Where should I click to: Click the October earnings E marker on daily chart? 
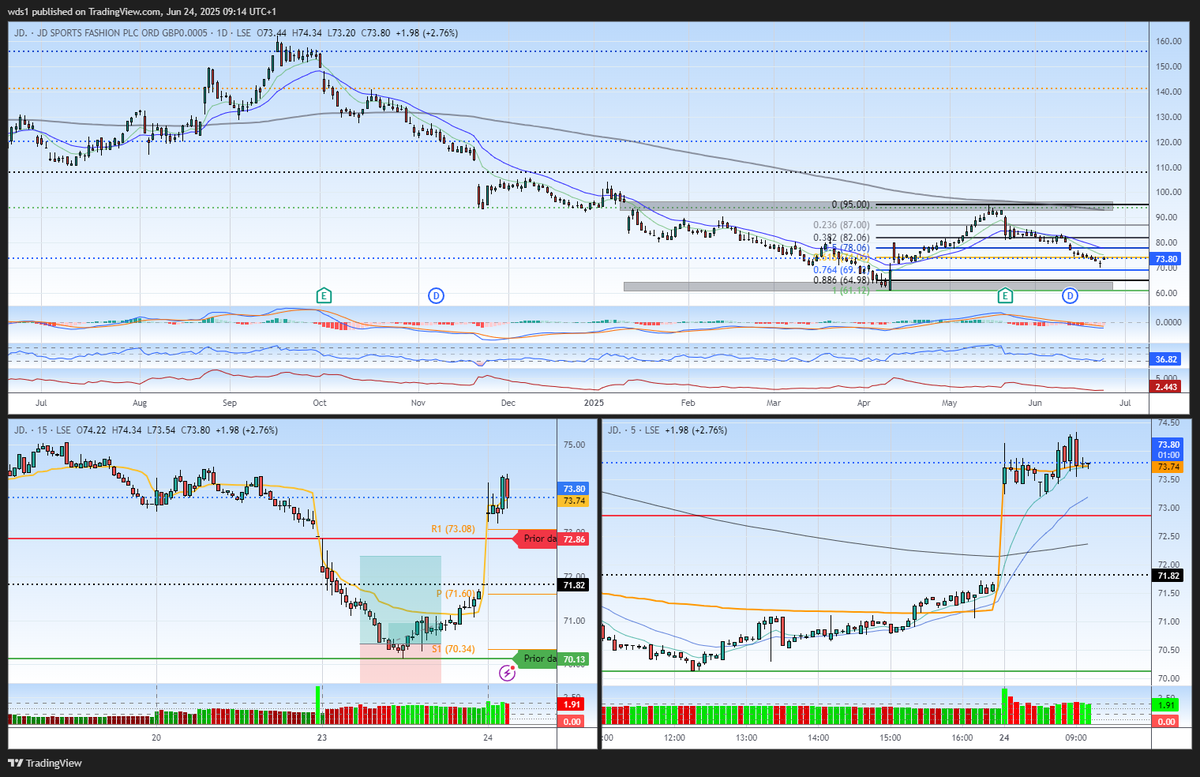(x=323, y=295)
